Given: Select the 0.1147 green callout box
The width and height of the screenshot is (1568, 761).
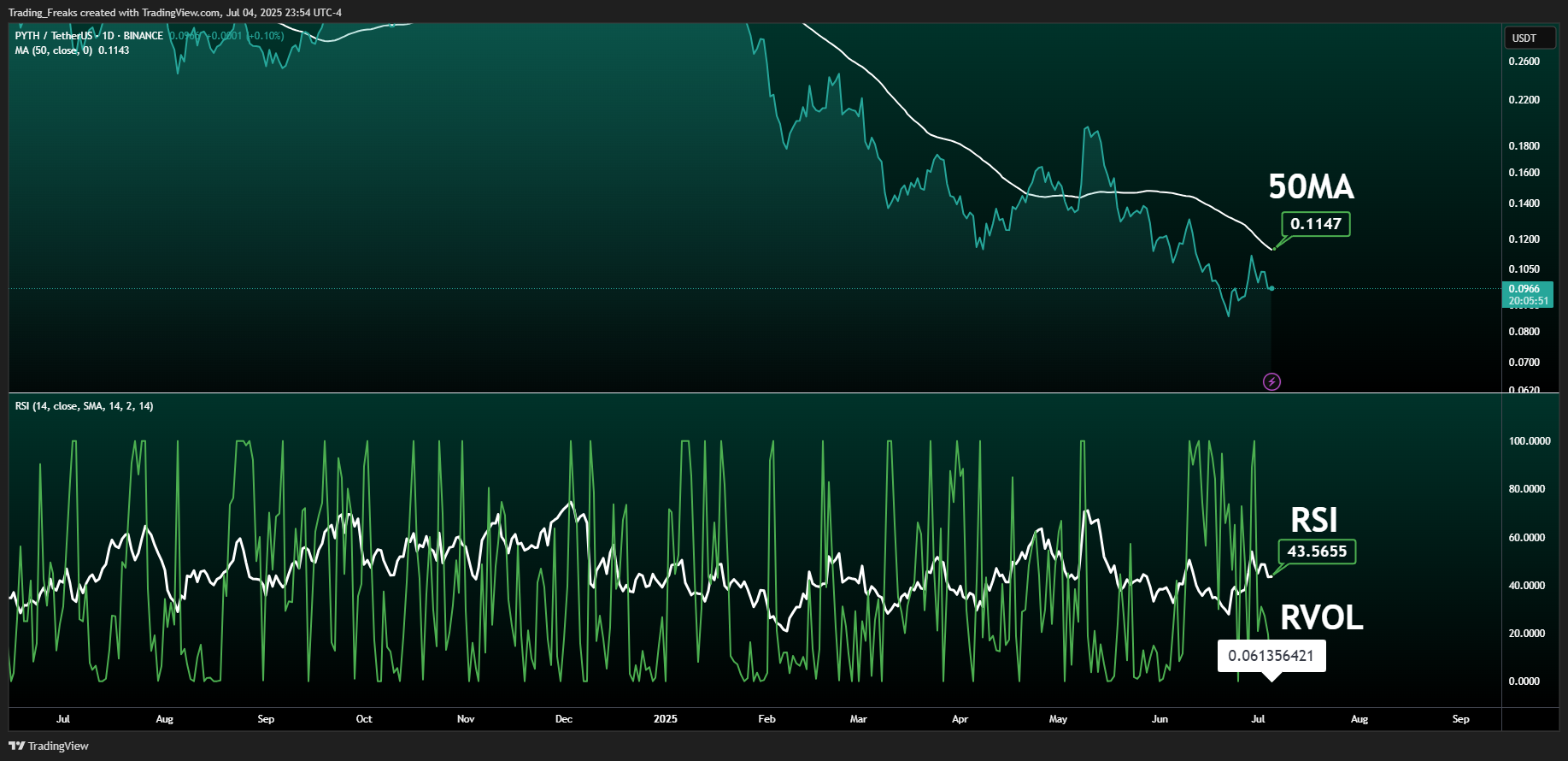Looking at the screenshot, I should (1315, 224).
